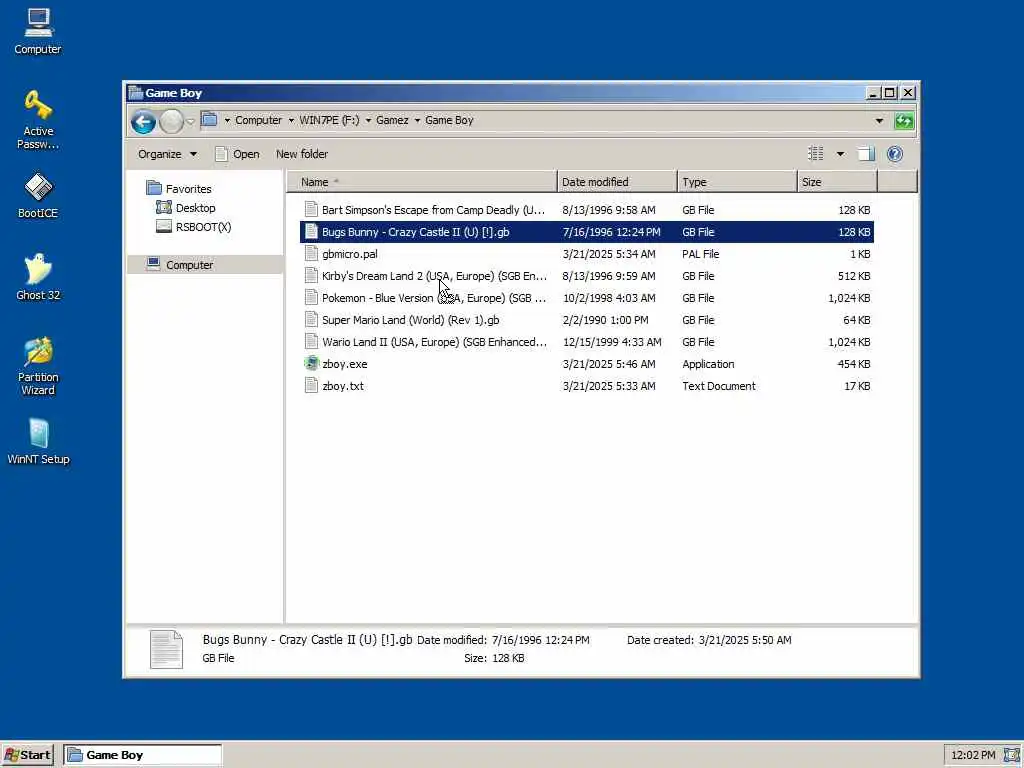This screenshot has width=1024, height=768.
Task: Click the taskbar clock showing 12:02 PM
Action: pyautogui.click(x=973, y=755)
